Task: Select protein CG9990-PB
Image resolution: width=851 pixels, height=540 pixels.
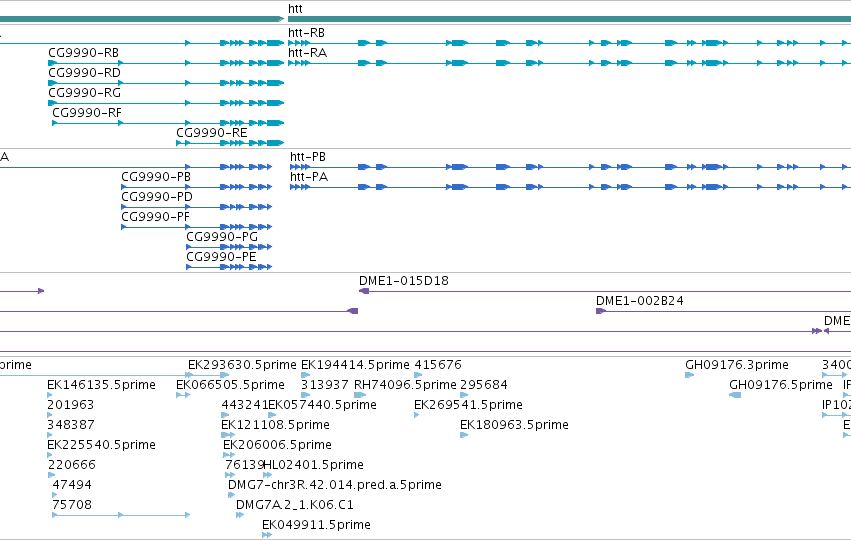Action: 156,177
